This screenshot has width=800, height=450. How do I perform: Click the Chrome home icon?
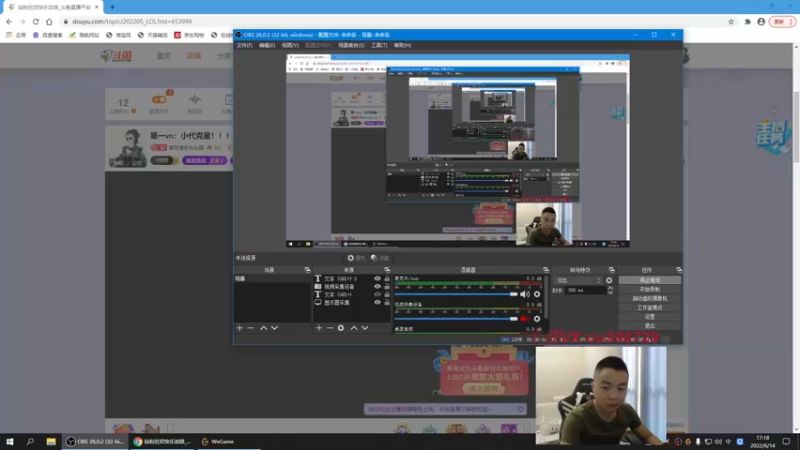(49, 21)
